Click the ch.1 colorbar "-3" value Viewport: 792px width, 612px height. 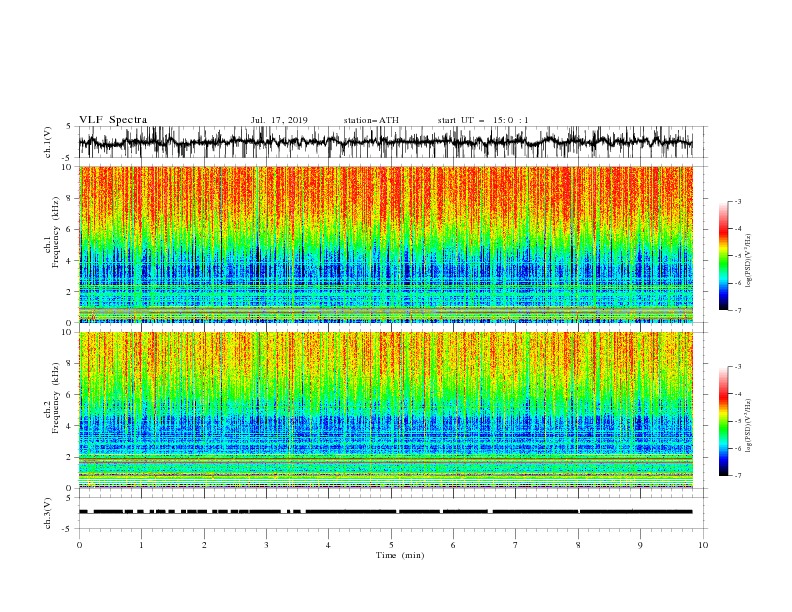737,201
